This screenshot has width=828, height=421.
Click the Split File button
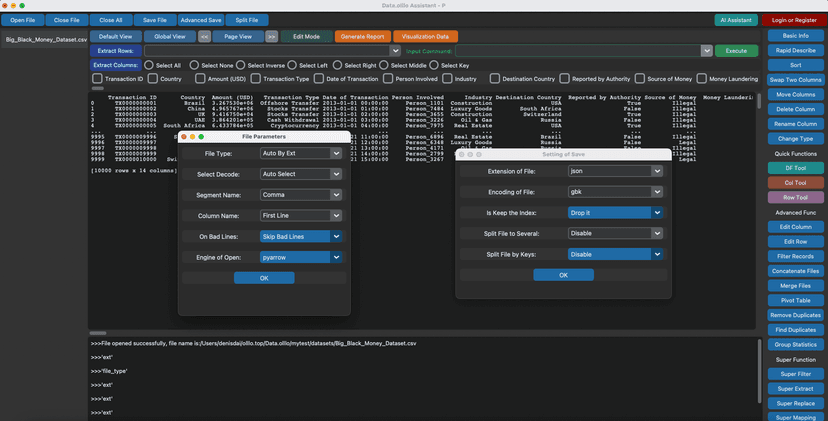(x=247, y=20)
